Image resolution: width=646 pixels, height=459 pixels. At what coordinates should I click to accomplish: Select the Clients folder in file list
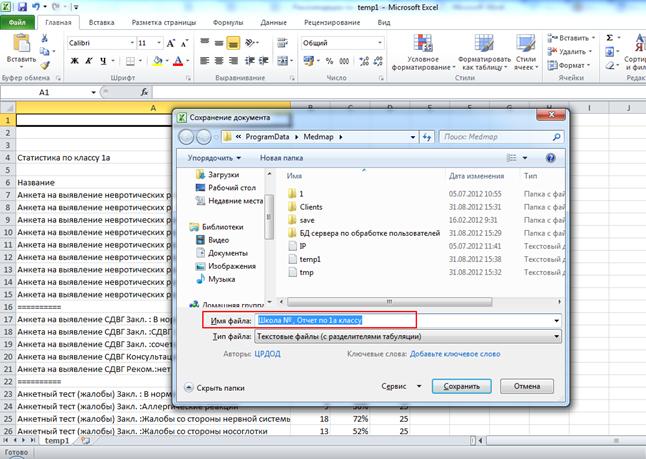311,204
